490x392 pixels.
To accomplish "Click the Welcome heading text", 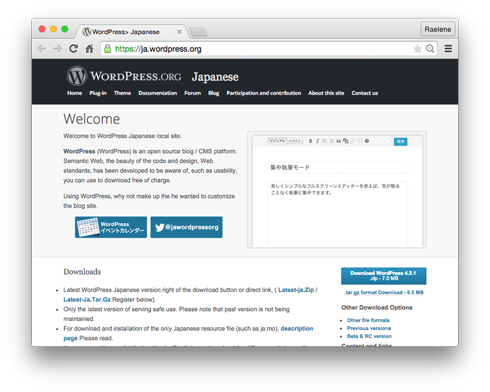I will (92, 119).
